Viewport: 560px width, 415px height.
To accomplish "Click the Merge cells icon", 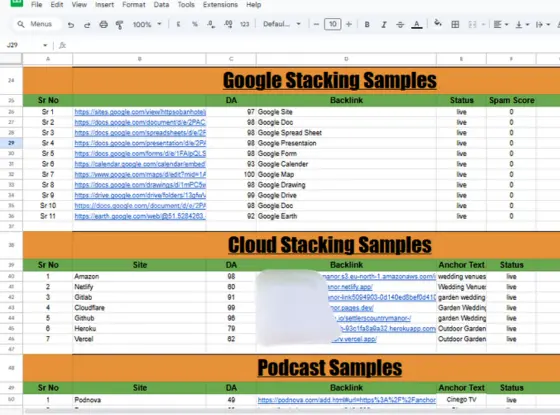I will point(472,24).
